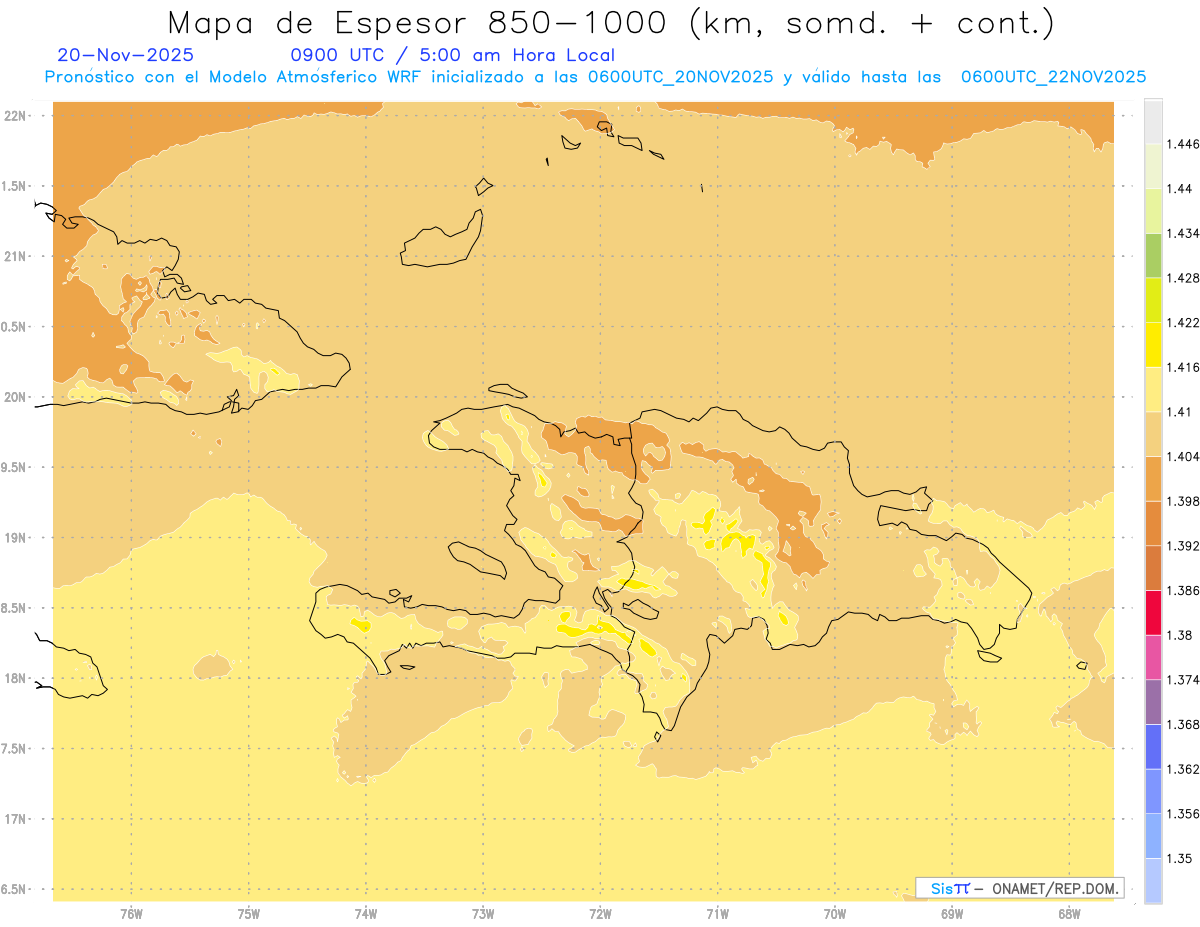The width and height of the screenshot is (1200, 927).
Task: Click the color bar value "1.386"
Action: pyautogui.click(x=1182, y=590)
